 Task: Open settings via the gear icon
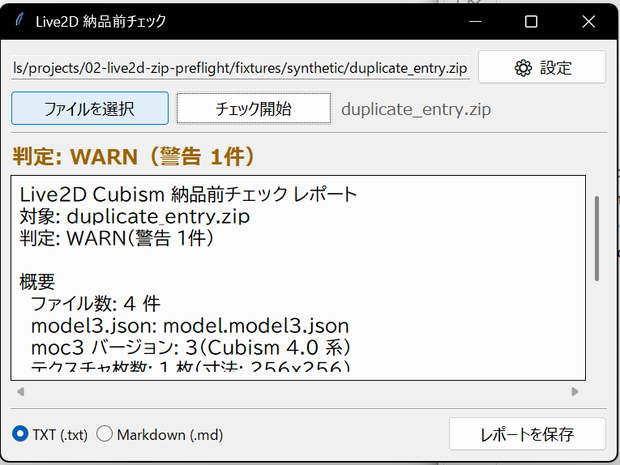pos(523,68)
